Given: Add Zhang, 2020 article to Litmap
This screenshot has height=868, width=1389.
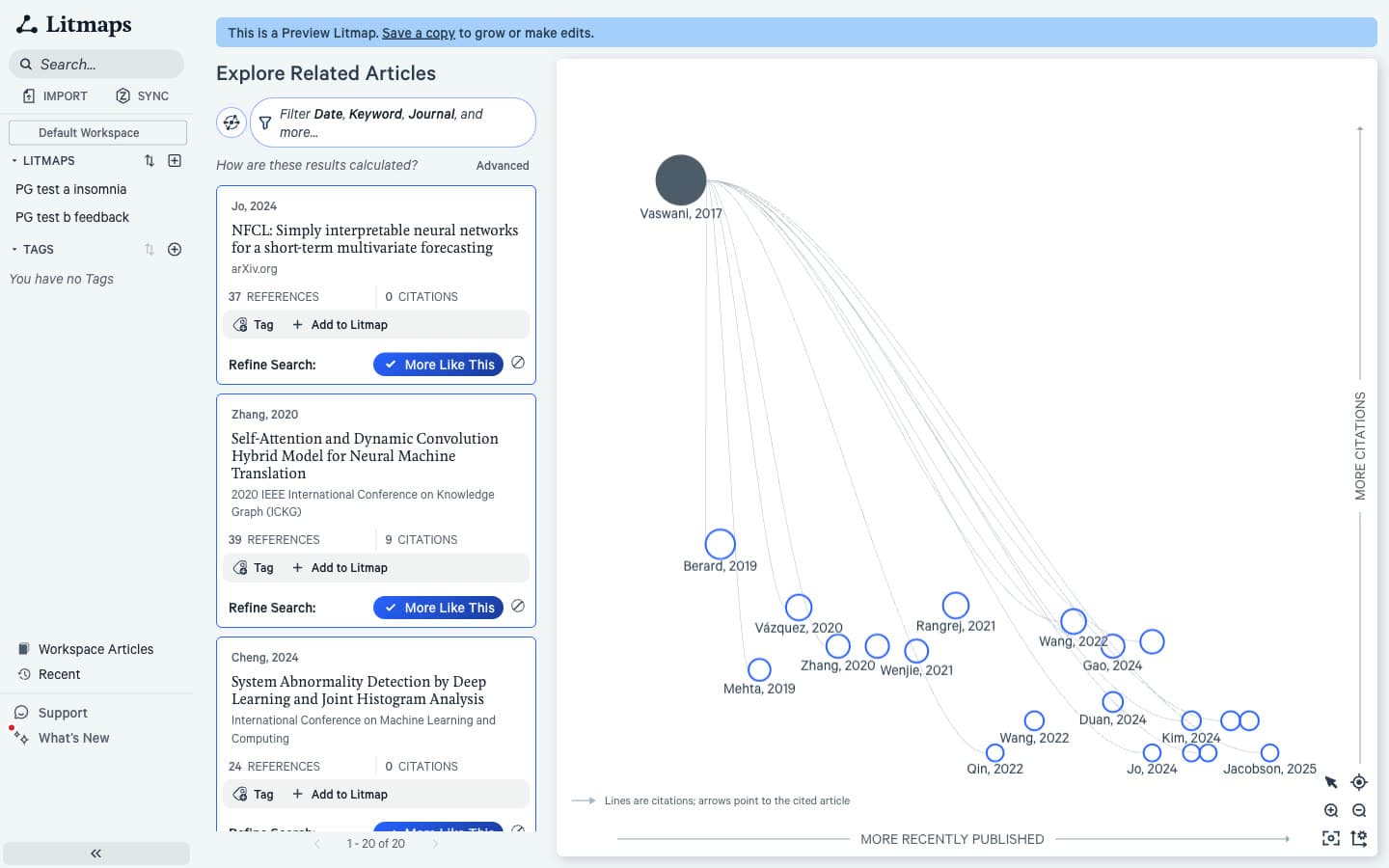Looking at the screenshot, I should tap(340, 568).
